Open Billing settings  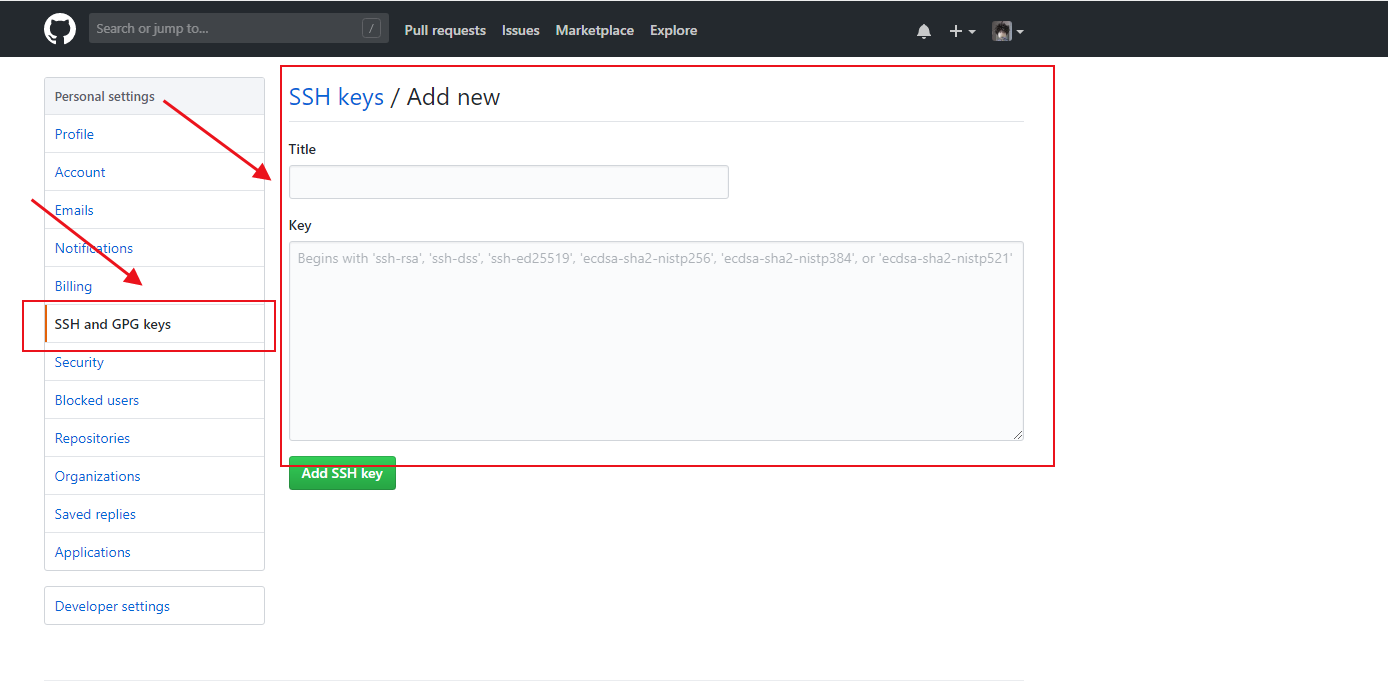pos(154,286)
